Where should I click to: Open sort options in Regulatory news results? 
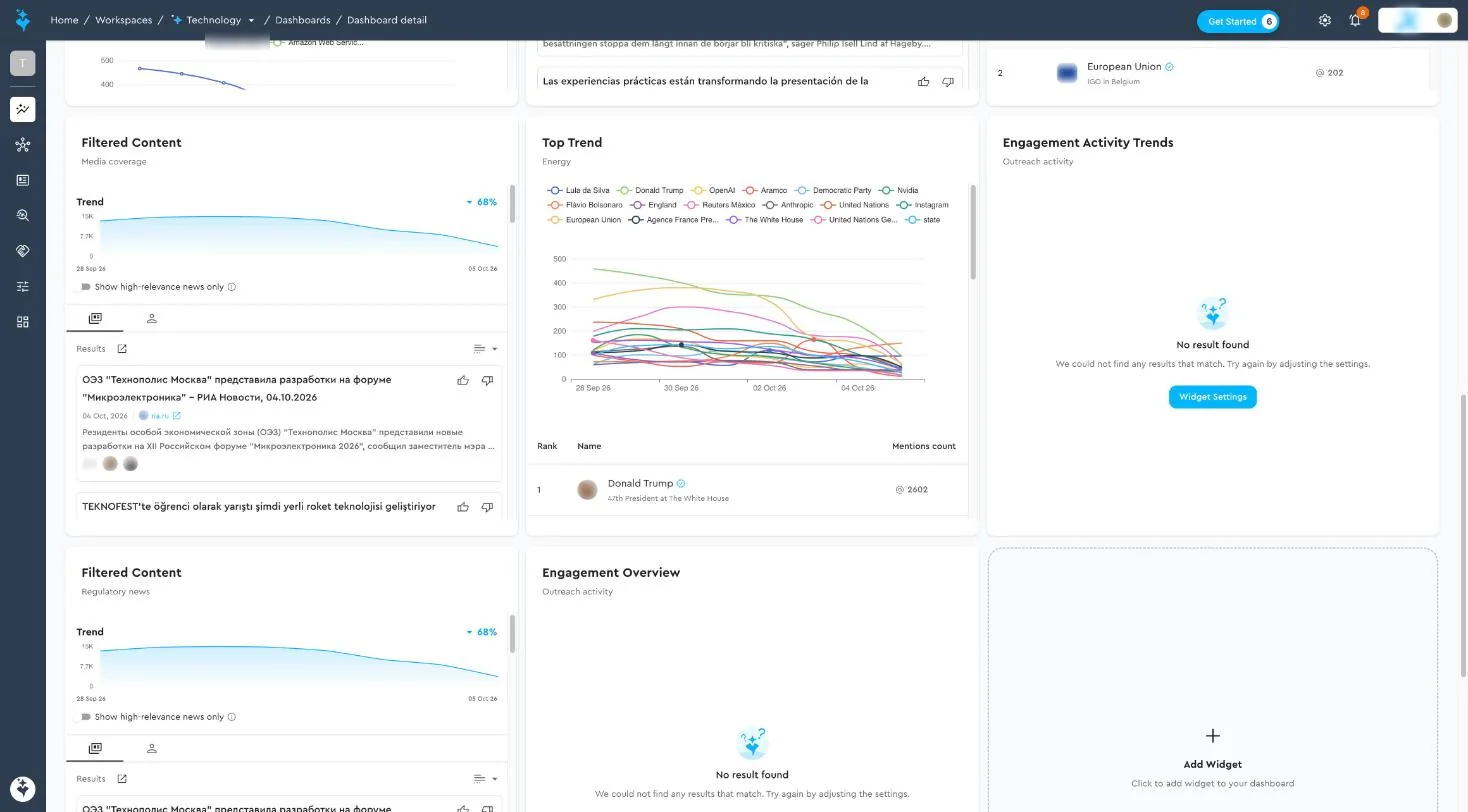[x=485, y=779]
